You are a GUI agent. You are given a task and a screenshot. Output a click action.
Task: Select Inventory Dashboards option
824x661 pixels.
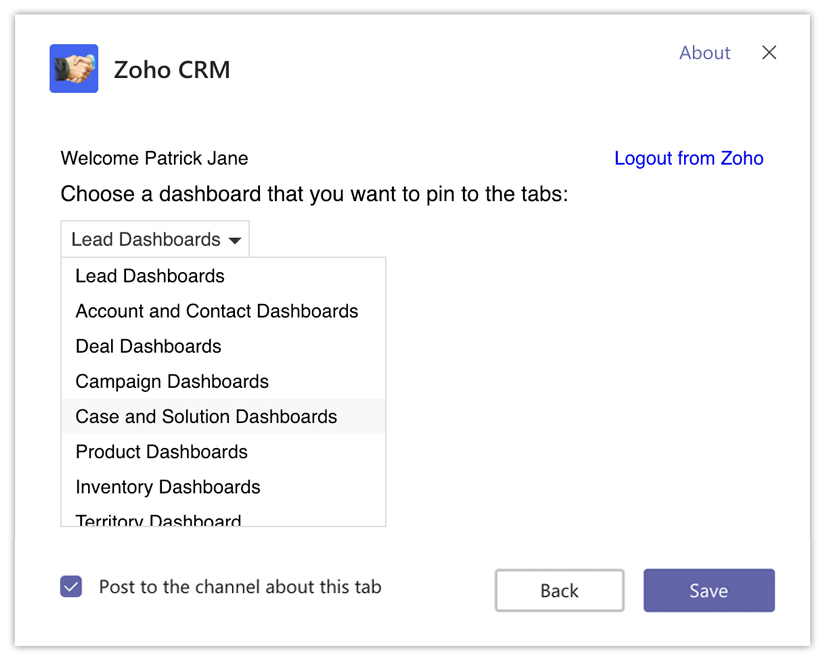(x=223, y=487)
